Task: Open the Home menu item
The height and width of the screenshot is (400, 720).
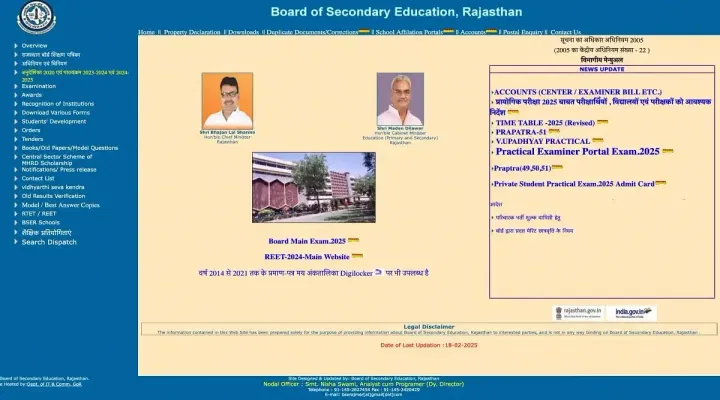Action: (x=146, y=32)
